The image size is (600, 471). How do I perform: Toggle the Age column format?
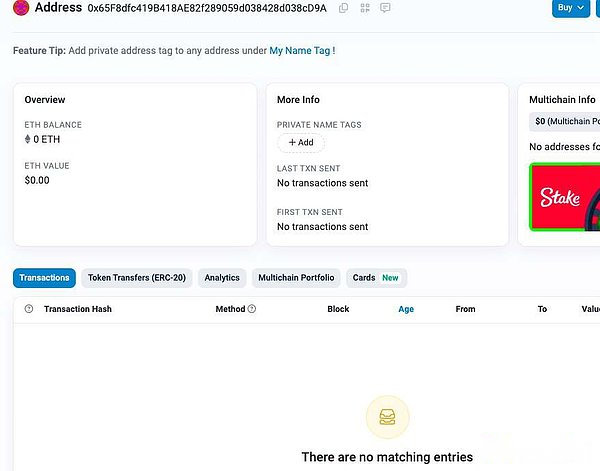pyautogui.click(x=406, y=309)
